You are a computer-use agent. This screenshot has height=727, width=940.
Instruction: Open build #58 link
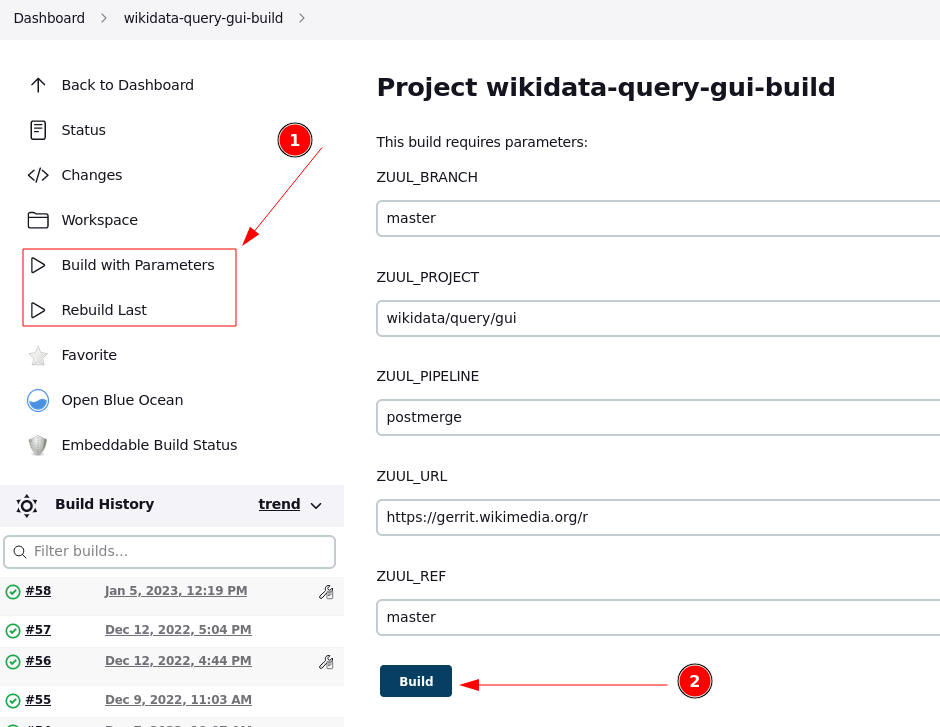click(38, 591)
